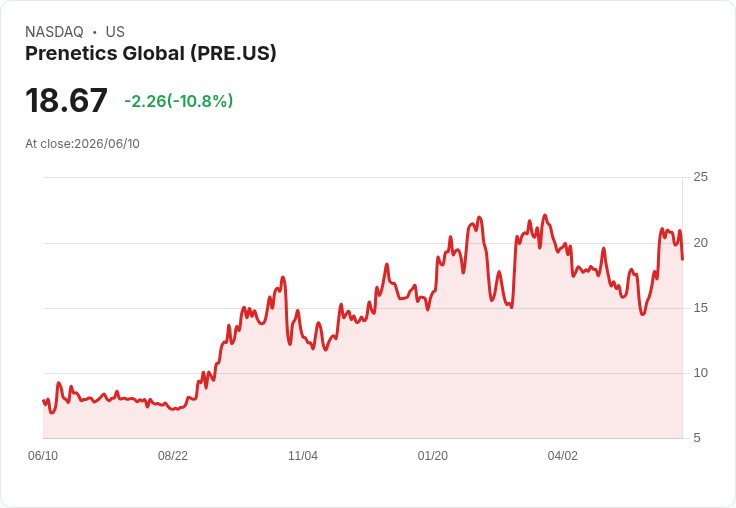This screenshot has width=736, height=508.
Task: Click the leftmost start of the price line
Action: [43, 400]
